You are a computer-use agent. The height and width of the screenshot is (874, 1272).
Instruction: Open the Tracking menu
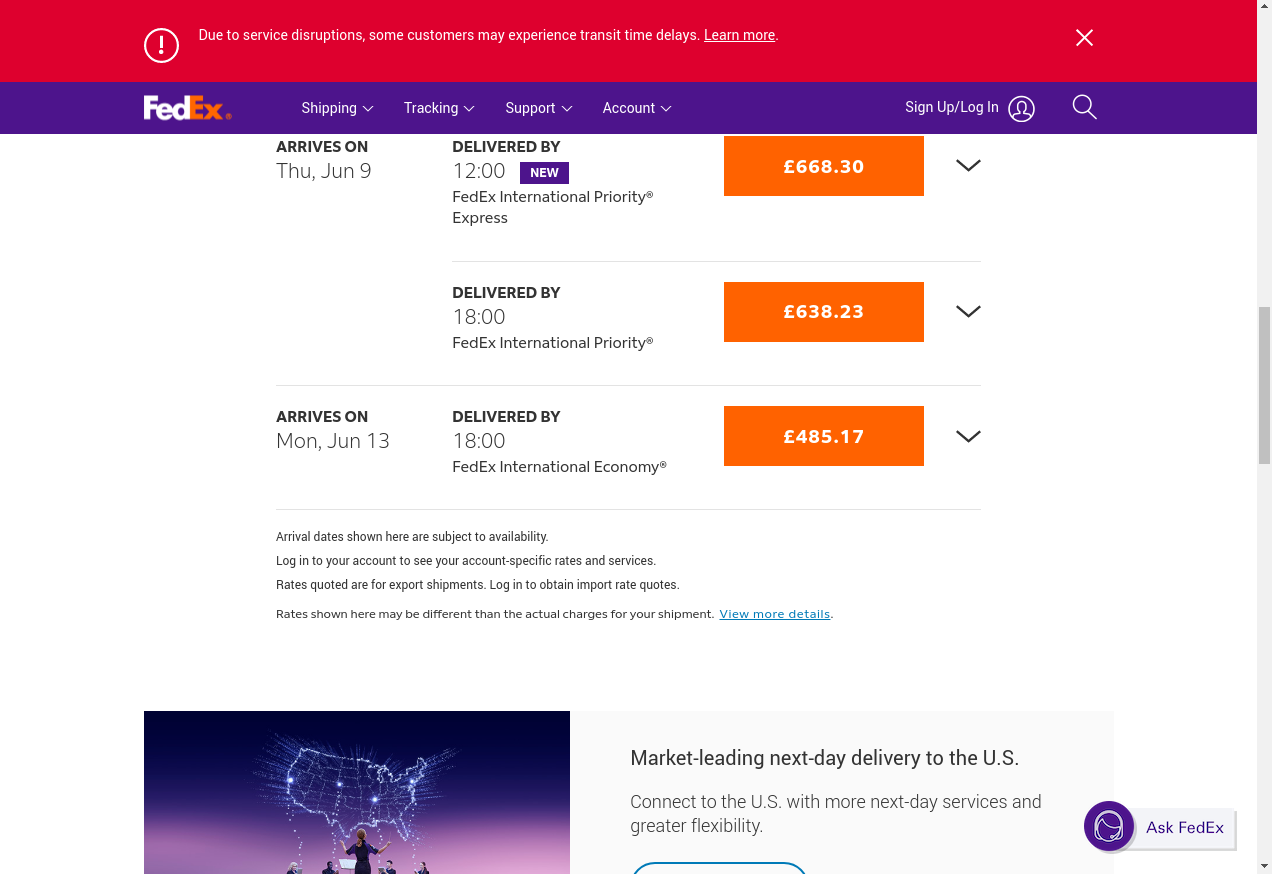438,108
